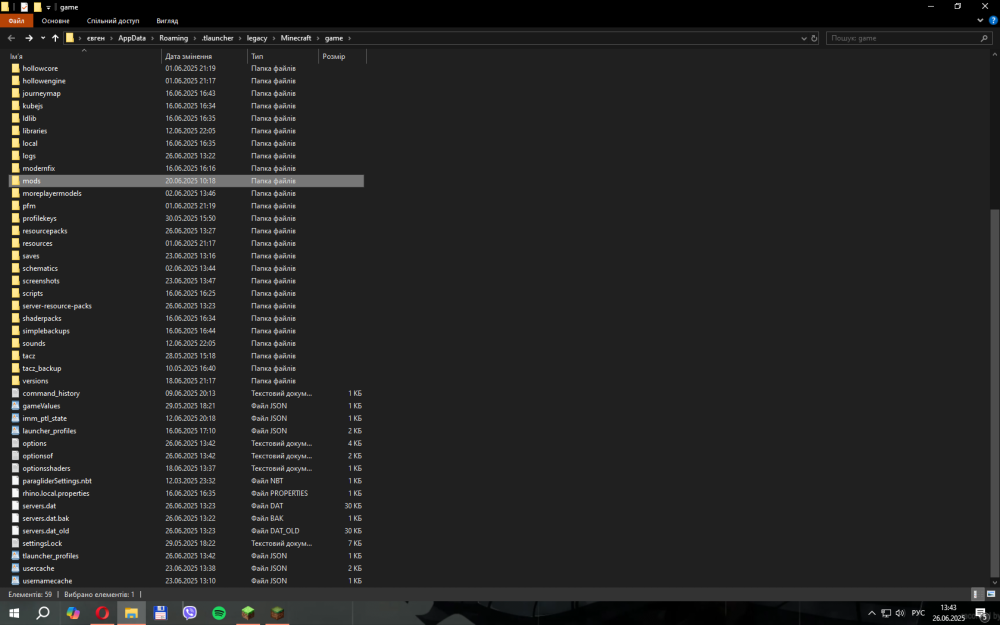This screenshot has width=1000, height=625.
Task: Switch to large icons view in status bar
Action: [990, 594]
